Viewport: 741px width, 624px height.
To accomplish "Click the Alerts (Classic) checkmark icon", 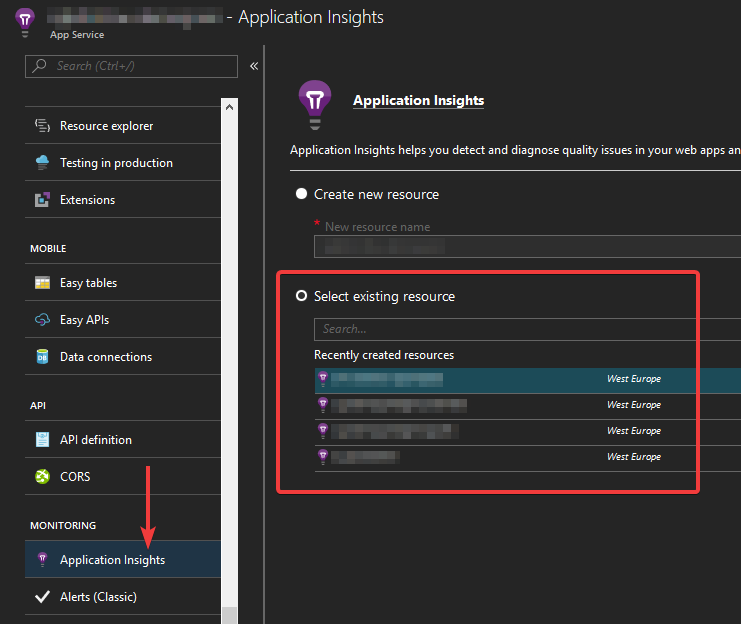I will pyautogui.click(x=42, y=597).
